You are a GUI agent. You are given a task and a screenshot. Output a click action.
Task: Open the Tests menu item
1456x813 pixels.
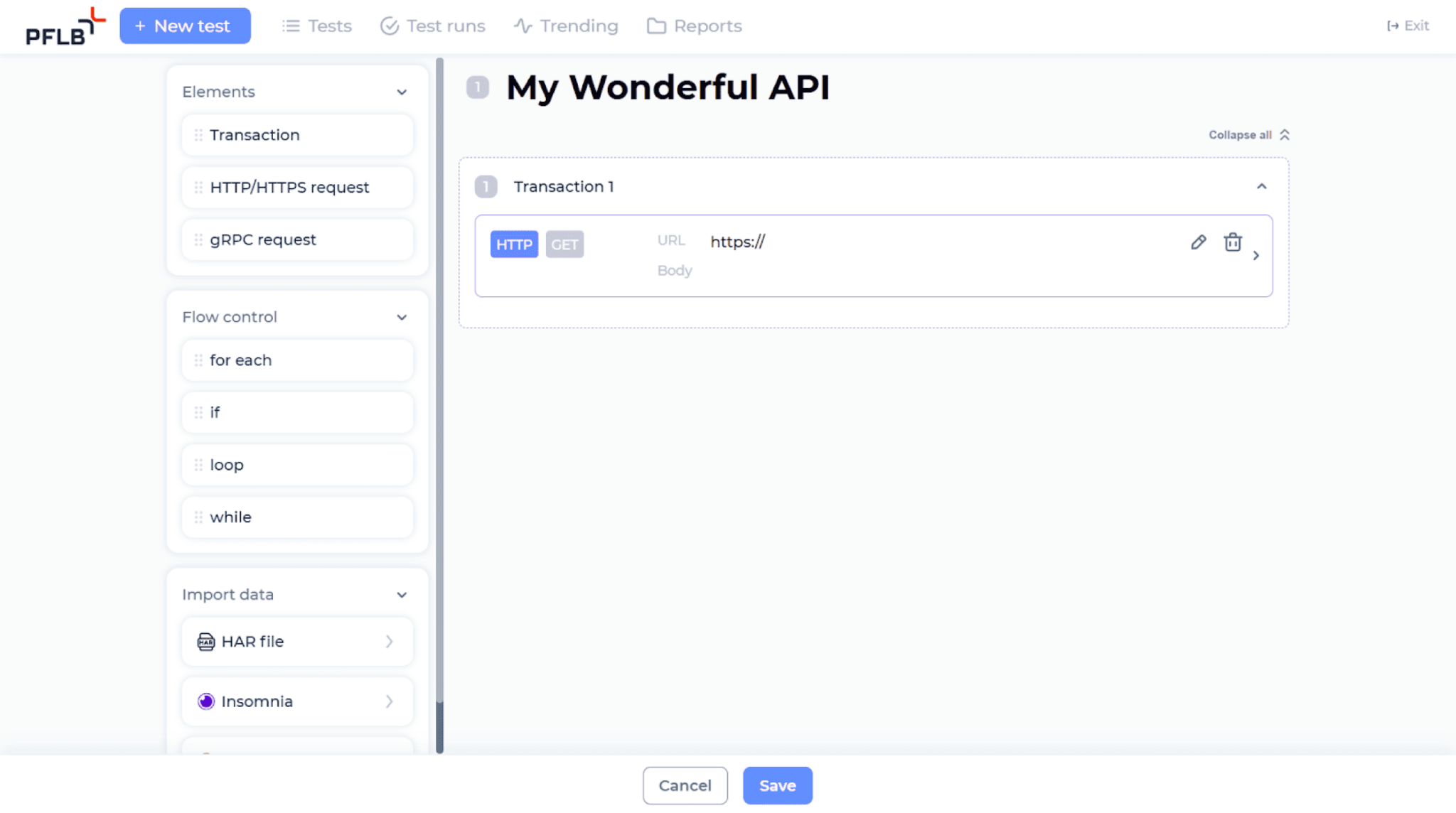[x=317, y=26]
